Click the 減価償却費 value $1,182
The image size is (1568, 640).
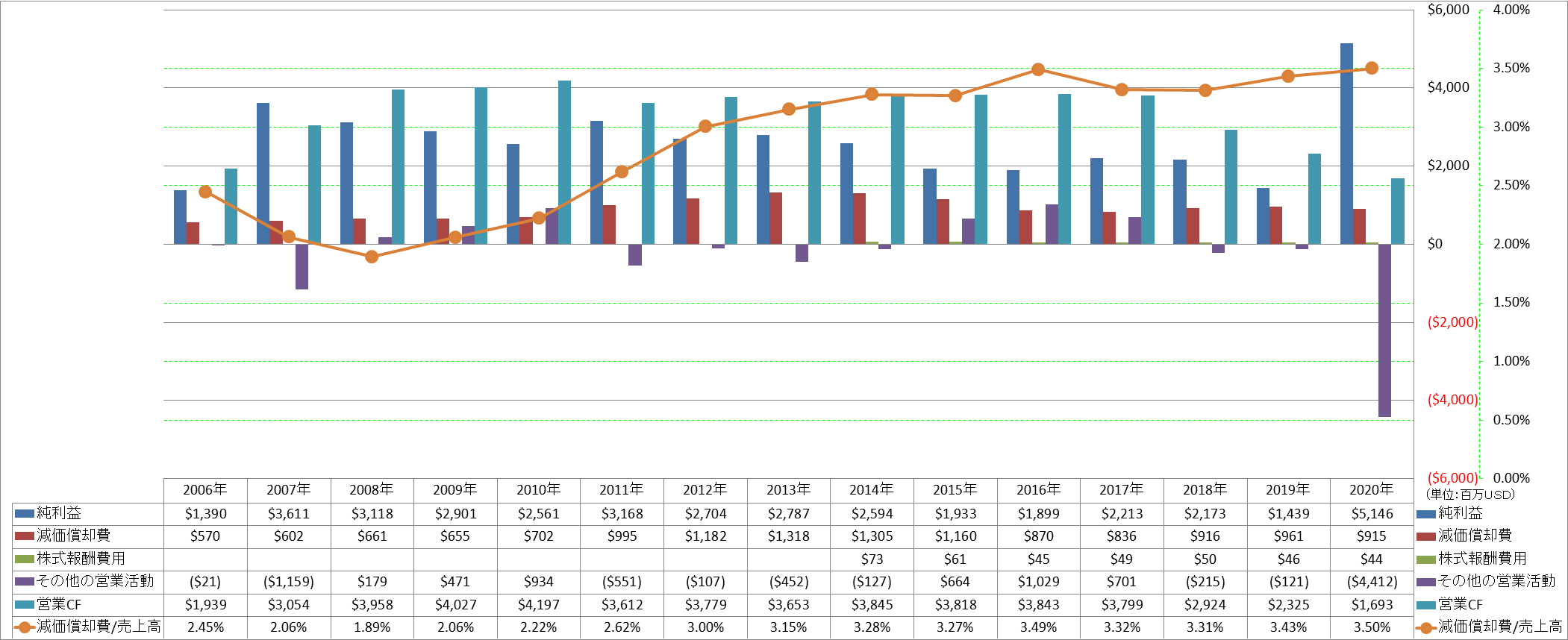(x=705, y=536)
